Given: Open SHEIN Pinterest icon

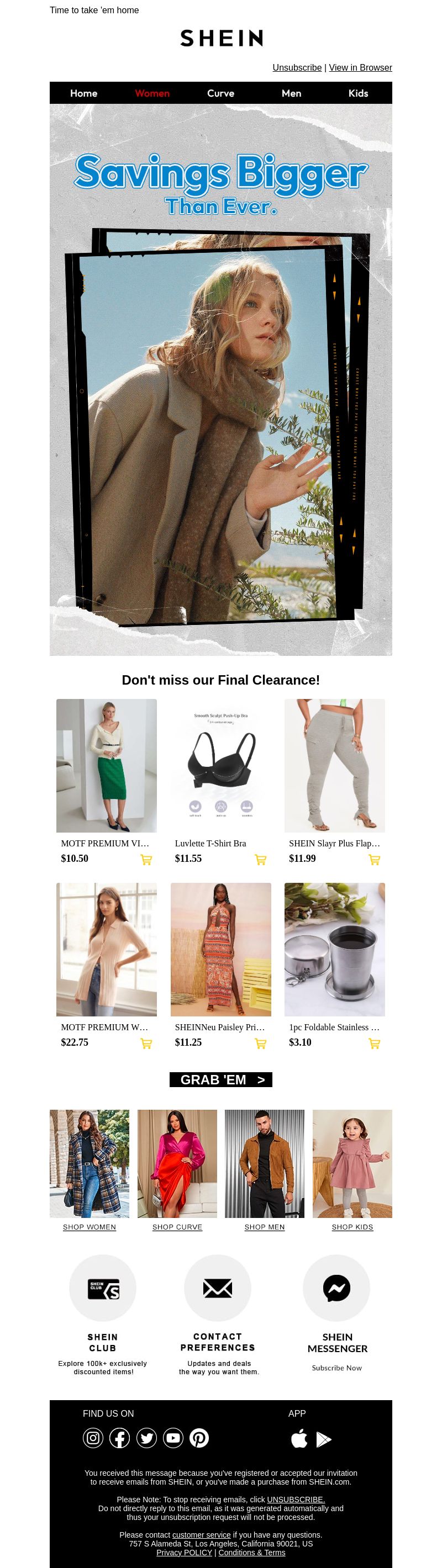Looking at the screenshot, I should (199, 1438).
